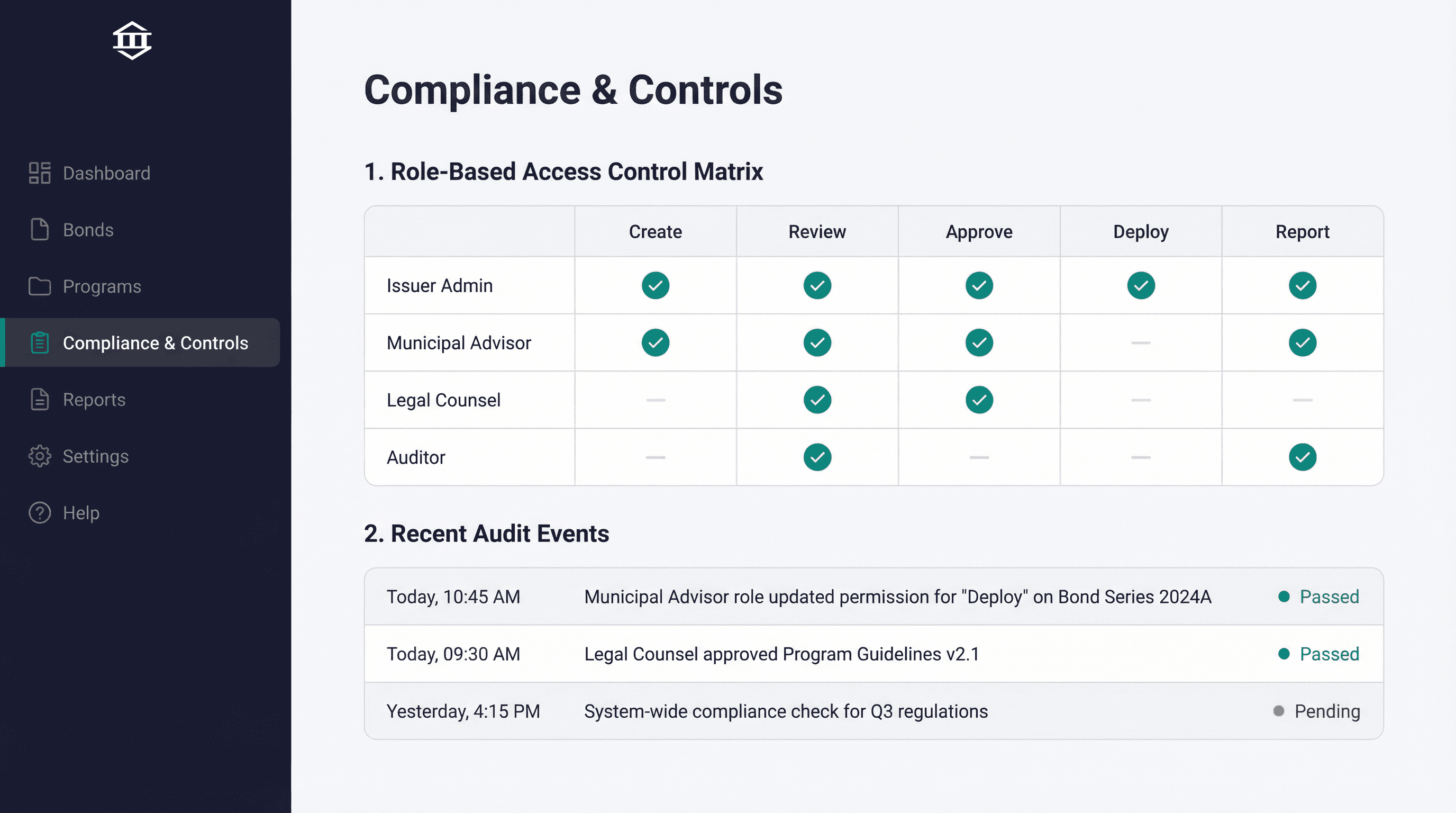Screen dimensions: 1456x813
Task: Toggle Legal Counsel Approve permission check
Action: [979, 400]
